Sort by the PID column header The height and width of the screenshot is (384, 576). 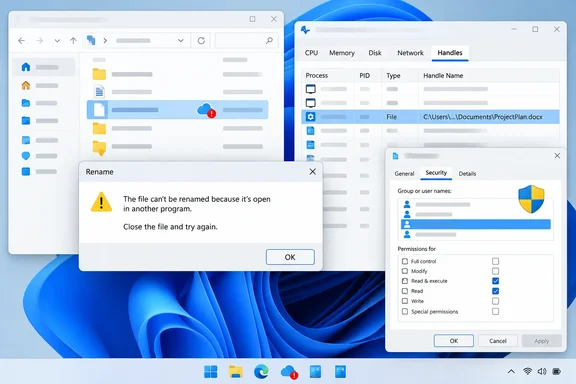click(x=364, y=75)
